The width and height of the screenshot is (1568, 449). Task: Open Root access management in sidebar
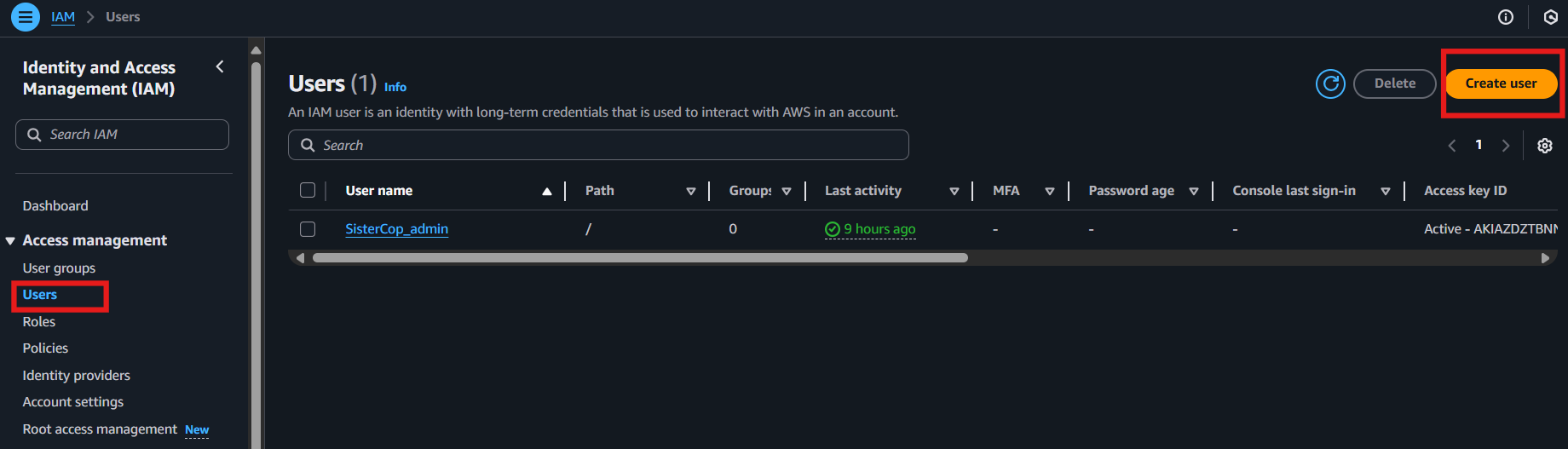[x=100, y=429]
